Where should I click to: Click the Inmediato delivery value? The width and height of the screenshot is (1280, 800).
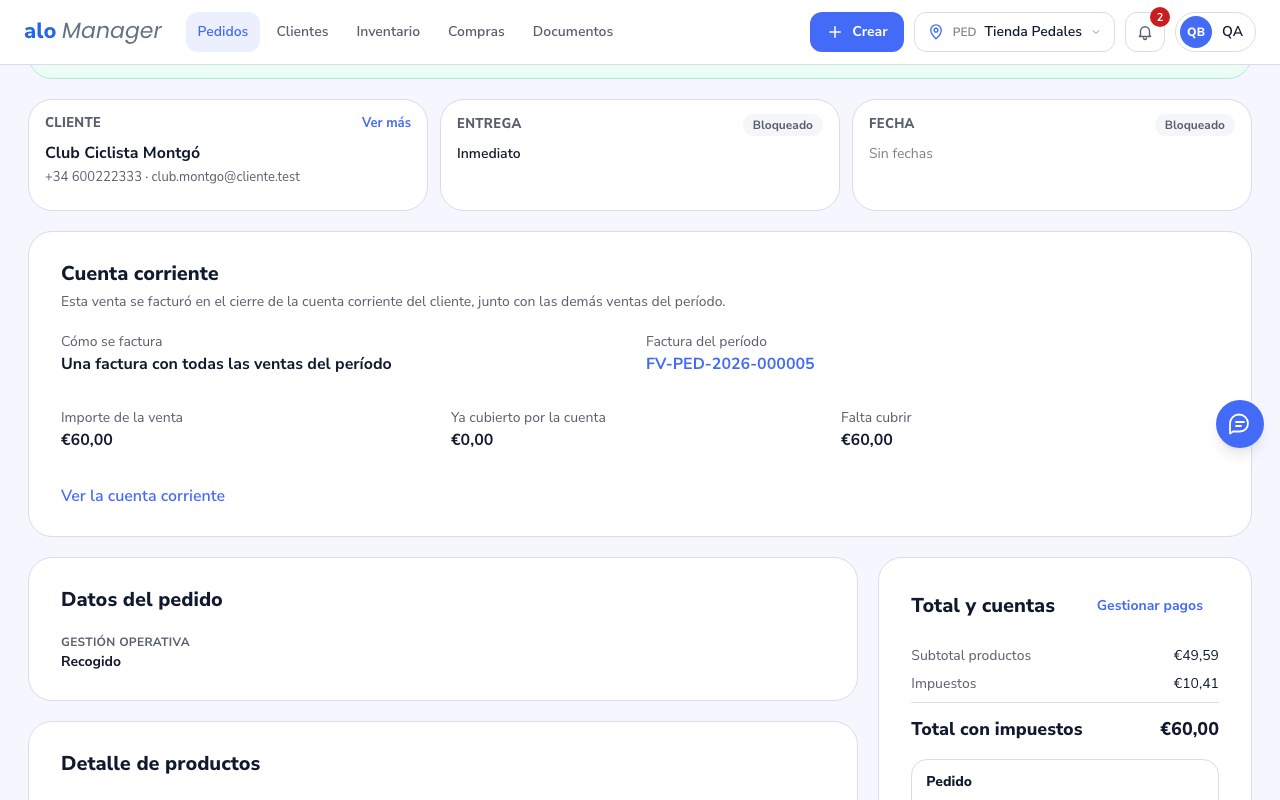pyautogui.click(x=489, y=154)
